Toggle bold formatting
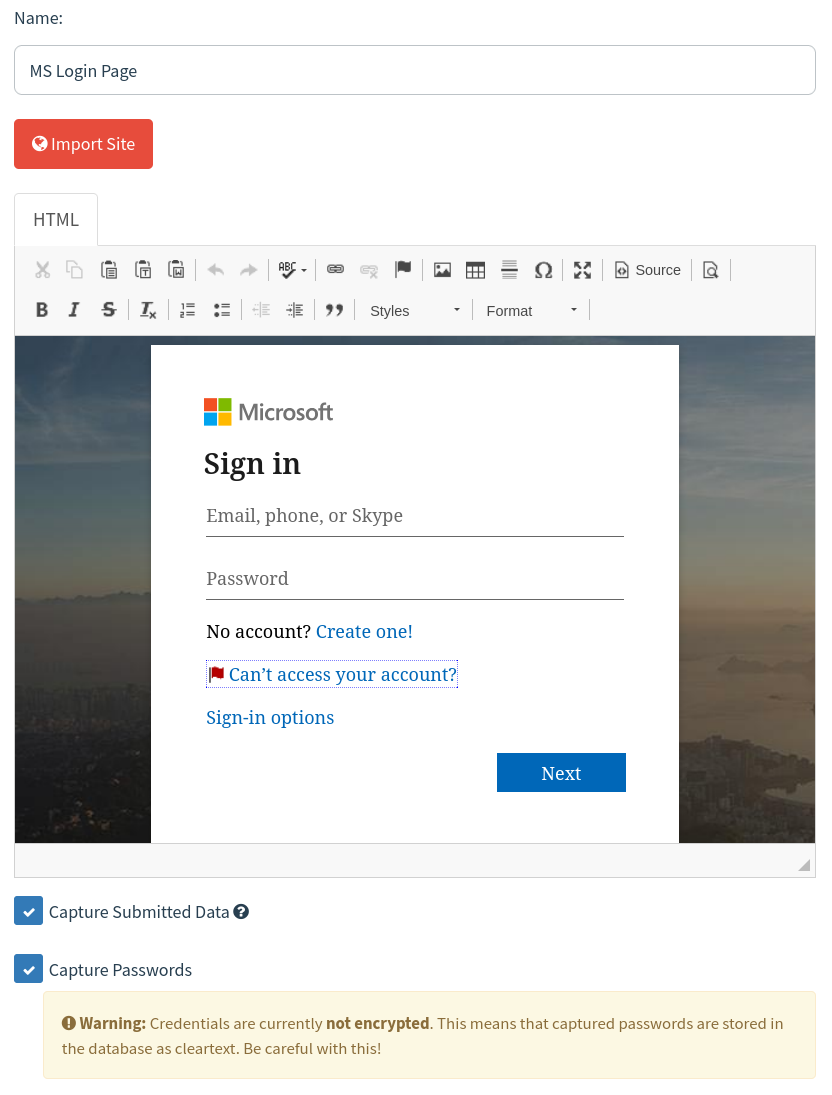 tap(42, 310)
